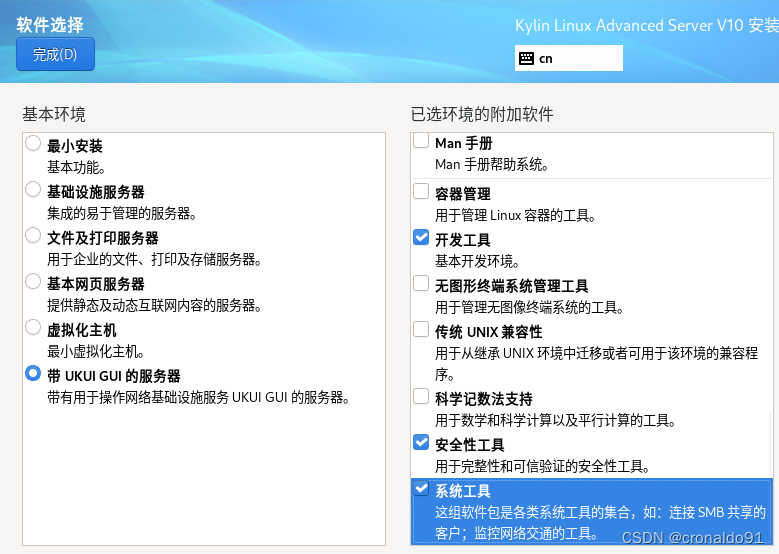Viewport: 779px width, 554px height.
Task: Check the 传统 UNIX 兼容性 checkbox
Action: 421,329
